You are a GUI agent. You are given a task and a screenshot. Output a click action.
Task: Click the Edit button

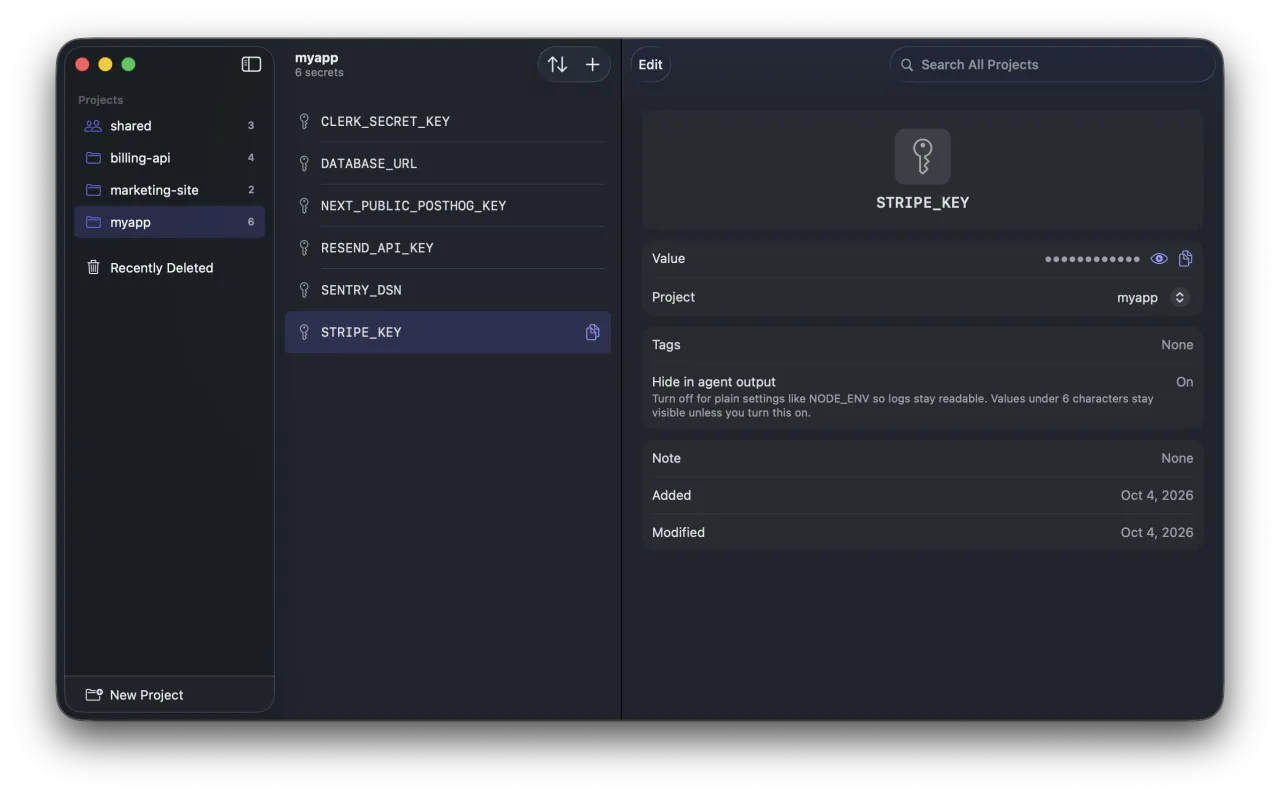[x=650, y=65]
